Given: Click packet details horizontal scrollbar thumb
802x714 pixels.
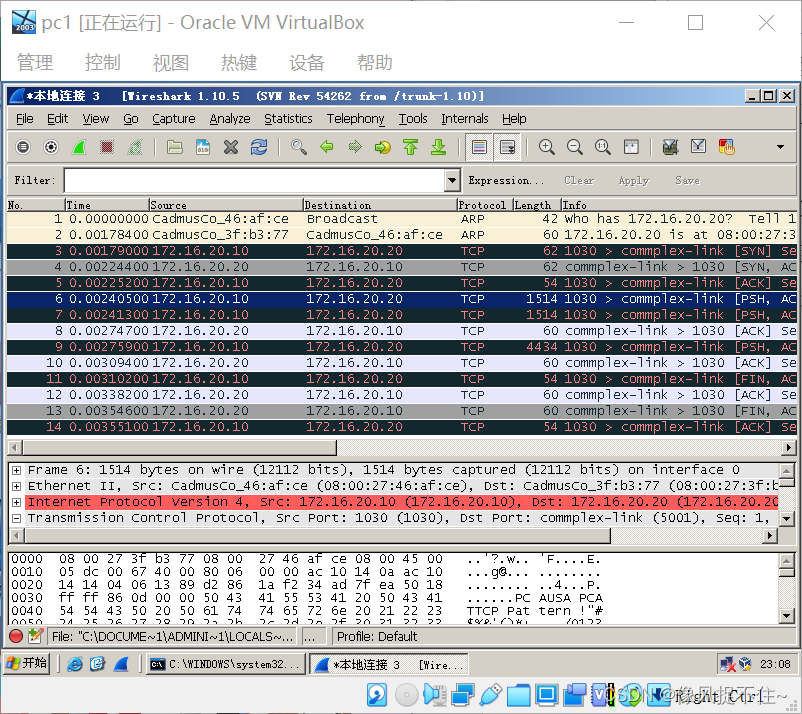Looking at the screenshot, I should click(x=318, y=536).
